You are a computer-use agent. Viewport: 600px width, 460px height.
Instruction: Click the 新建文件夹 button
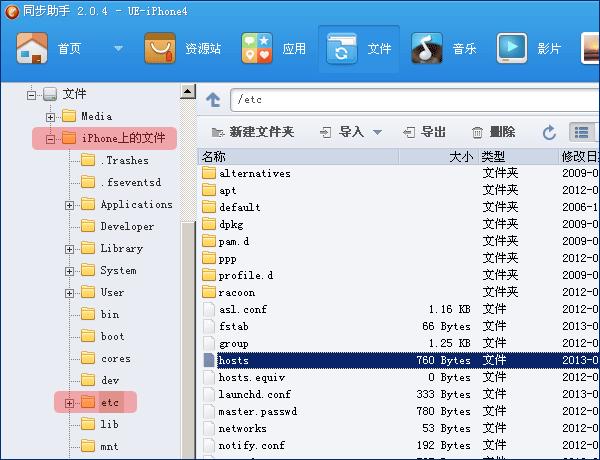(253, 132)
